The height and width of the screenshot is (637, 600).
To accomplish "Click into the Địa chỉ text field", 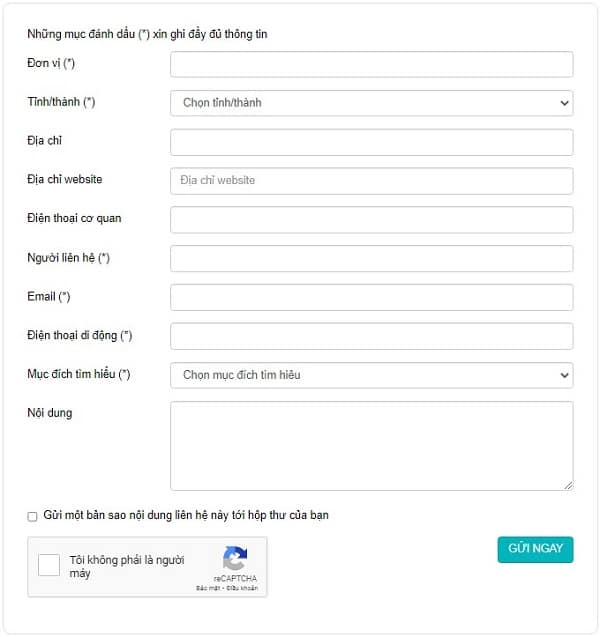I will pos(372,142).
